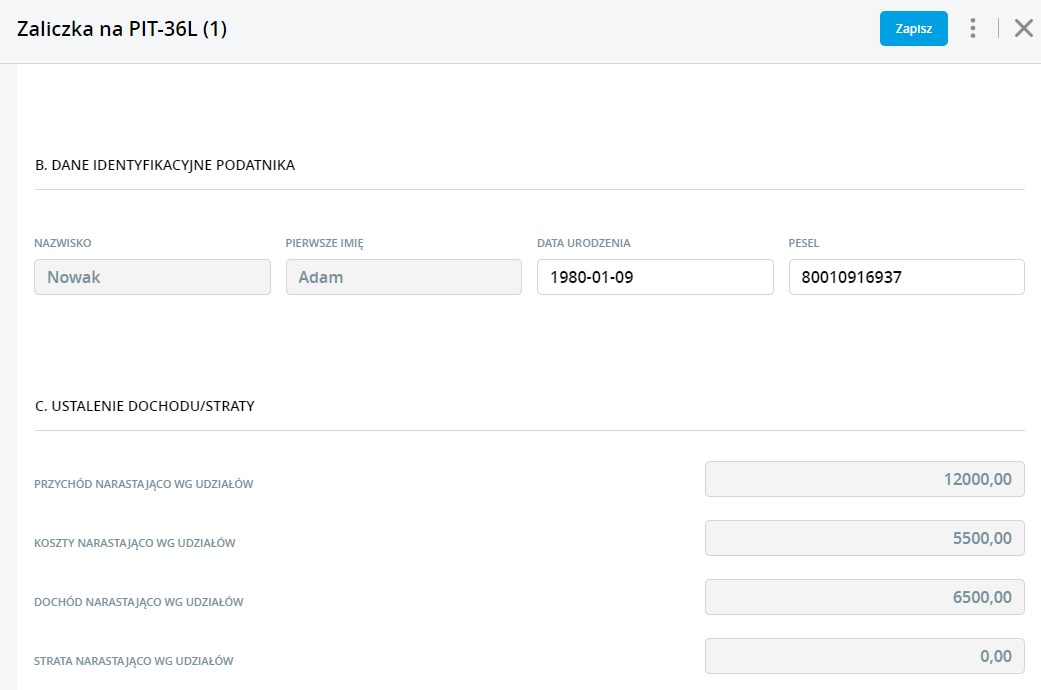Click the Strata narastająco wg udziałów label
The image size is (1041, 690).
coord(133,661)
